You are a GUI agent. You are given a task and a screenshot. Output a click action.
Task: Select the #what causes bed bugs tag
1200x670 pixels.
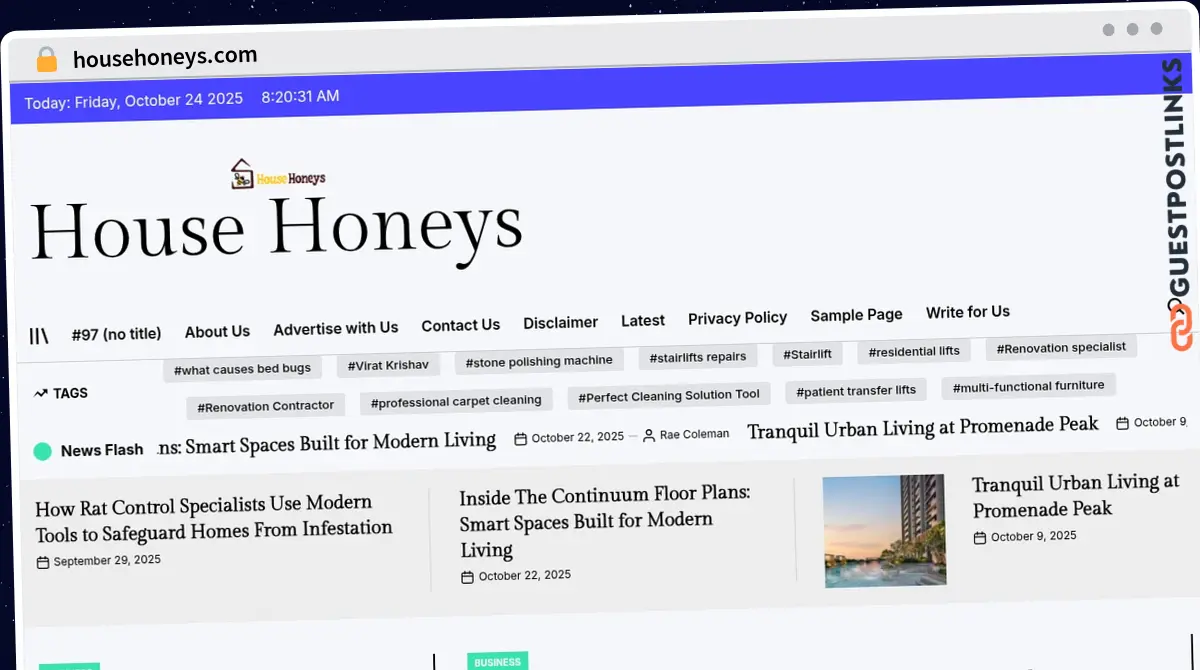[242, 370]
